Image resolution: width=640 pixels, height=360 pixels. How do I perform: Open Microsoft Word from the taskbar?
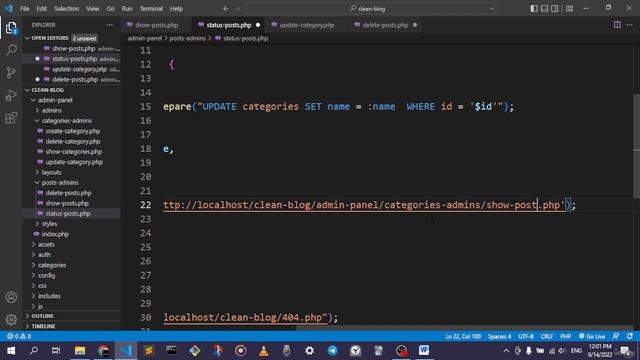[x=424, y=351]
